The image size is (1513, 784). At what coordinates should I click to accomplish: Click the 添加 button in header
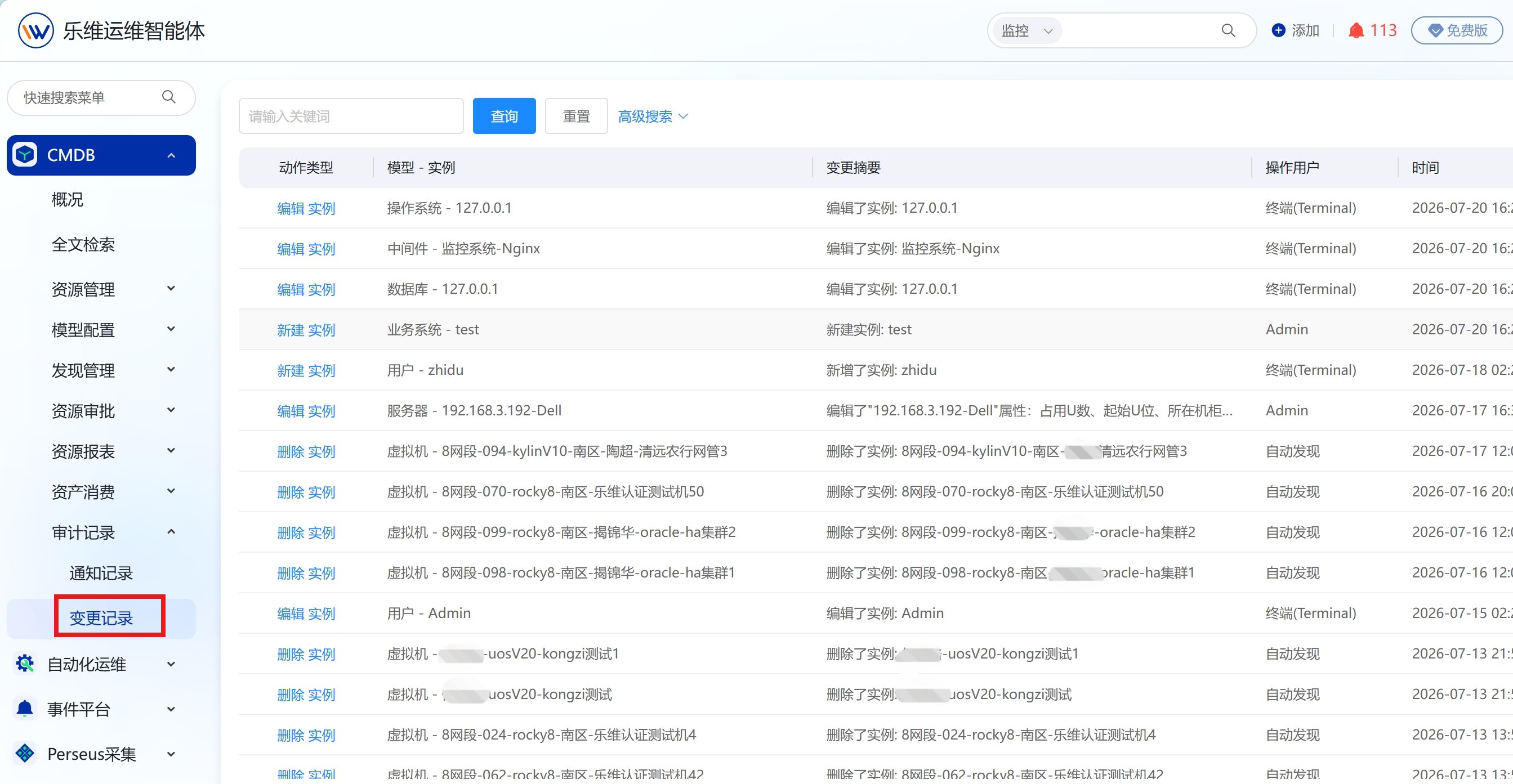pos(1296,30)
